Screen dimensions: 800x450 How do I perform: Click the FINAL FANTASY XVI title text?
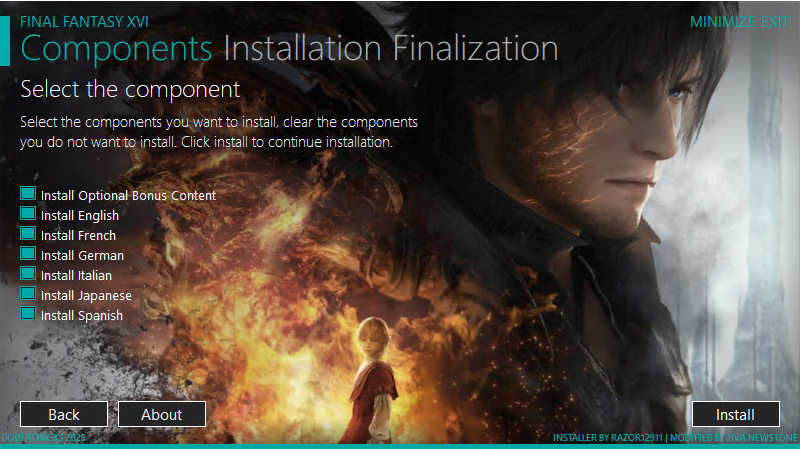(84, 22)
